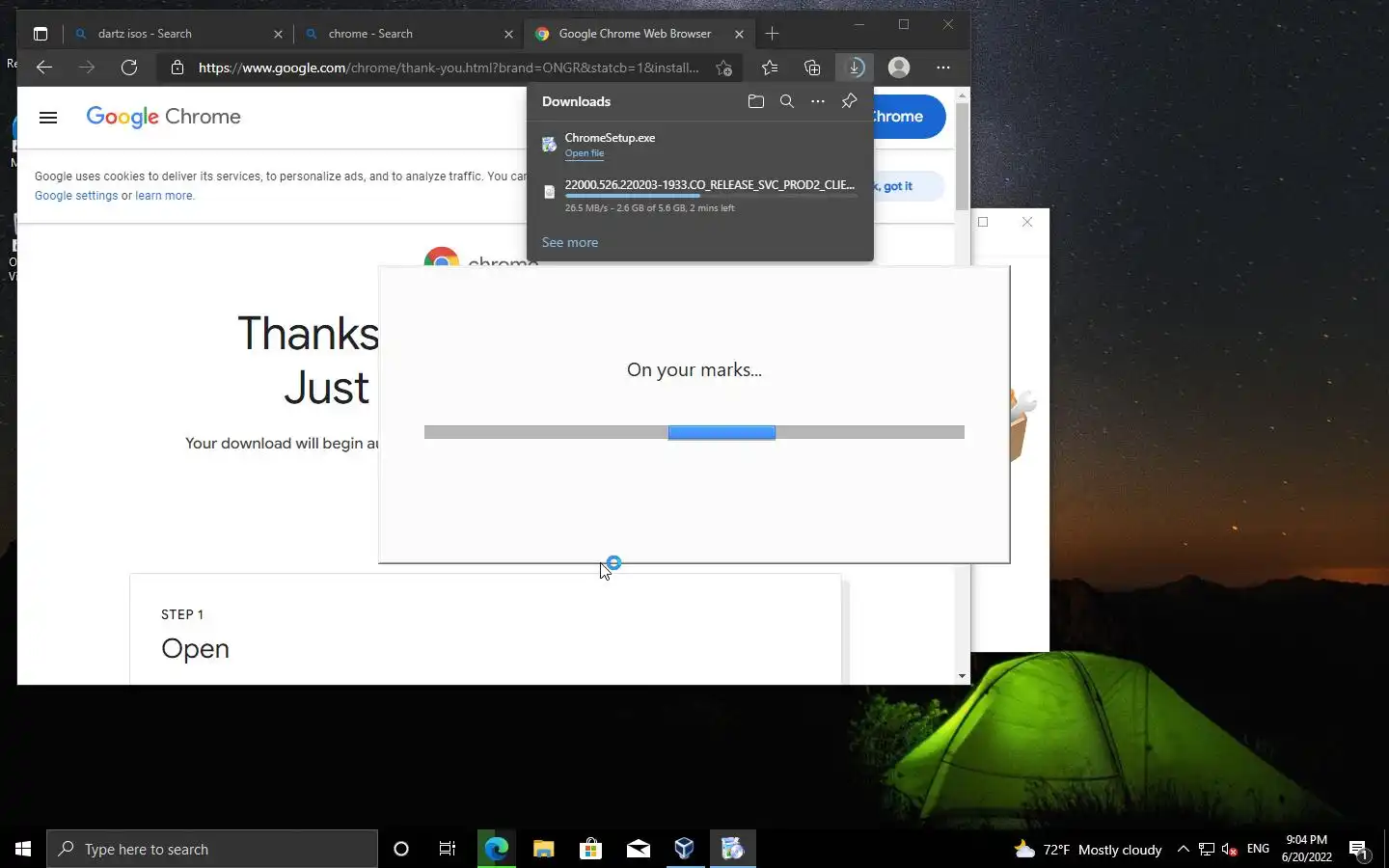
Task: Click the ISO download progress bar
Action: 711,196
